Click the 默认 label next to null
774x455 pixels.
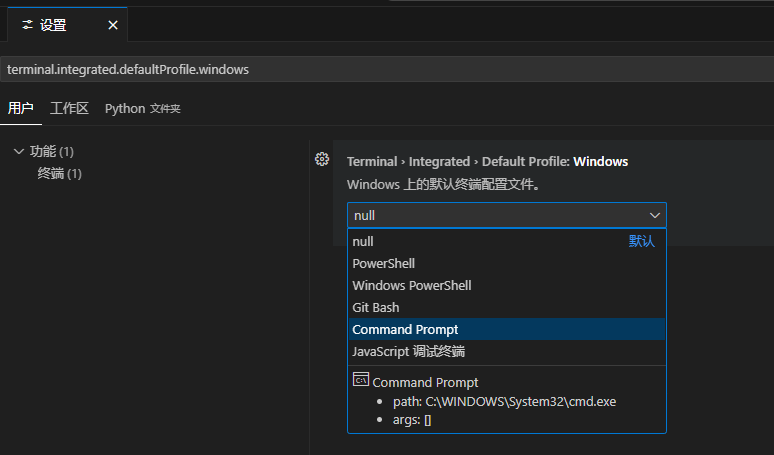pos(642,241)
